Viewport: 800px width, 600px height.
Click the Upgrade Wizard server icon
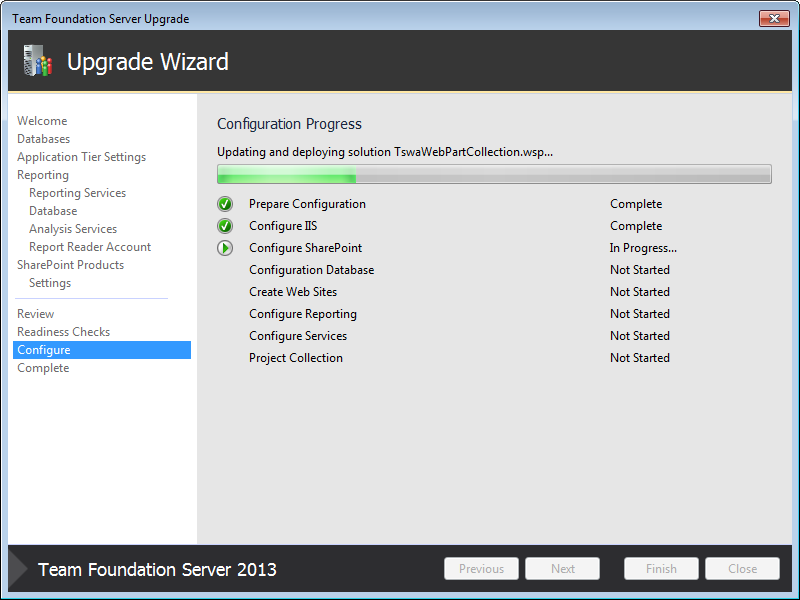(x=37, y=62)
